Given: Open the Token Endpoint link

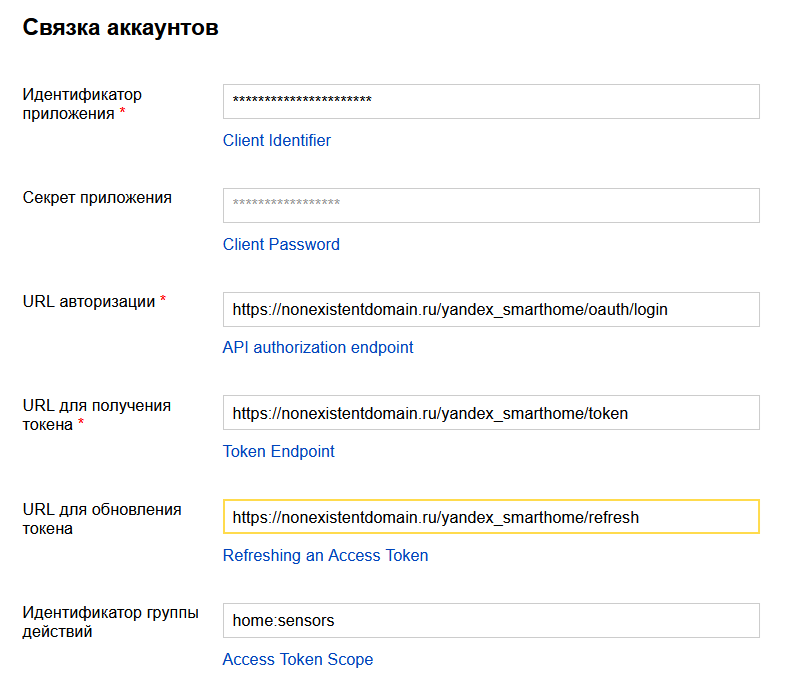Looking at the screenshot, I should click(x=279, y=452).
